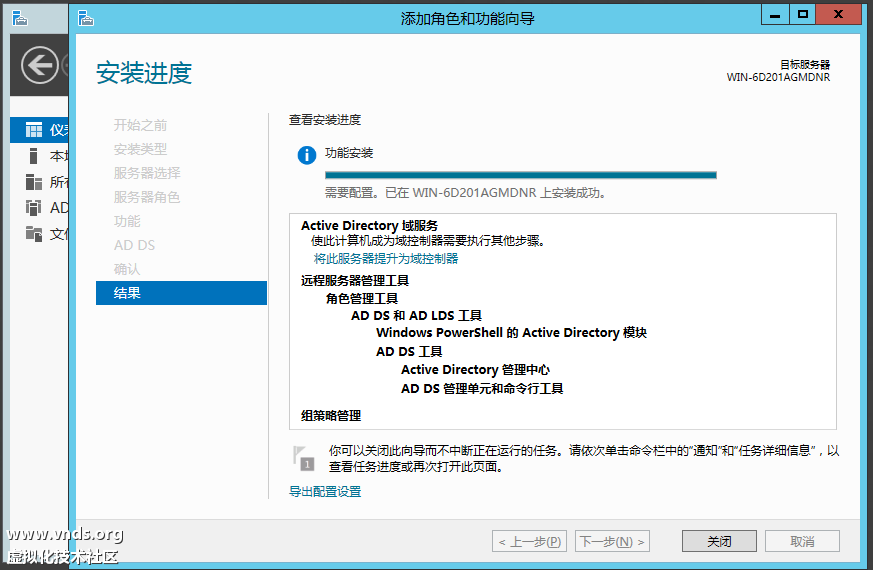The image size is (873, 570).
Task: Click the wizard title bar icon
Action: pos(86,18)
